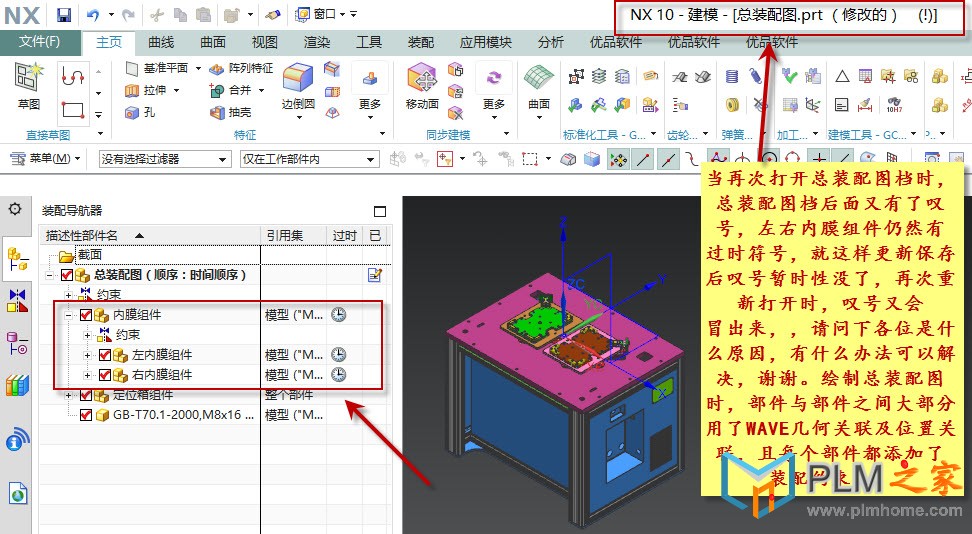
Task: Open the 文件(F) file menu
Action: click(40, 42)
